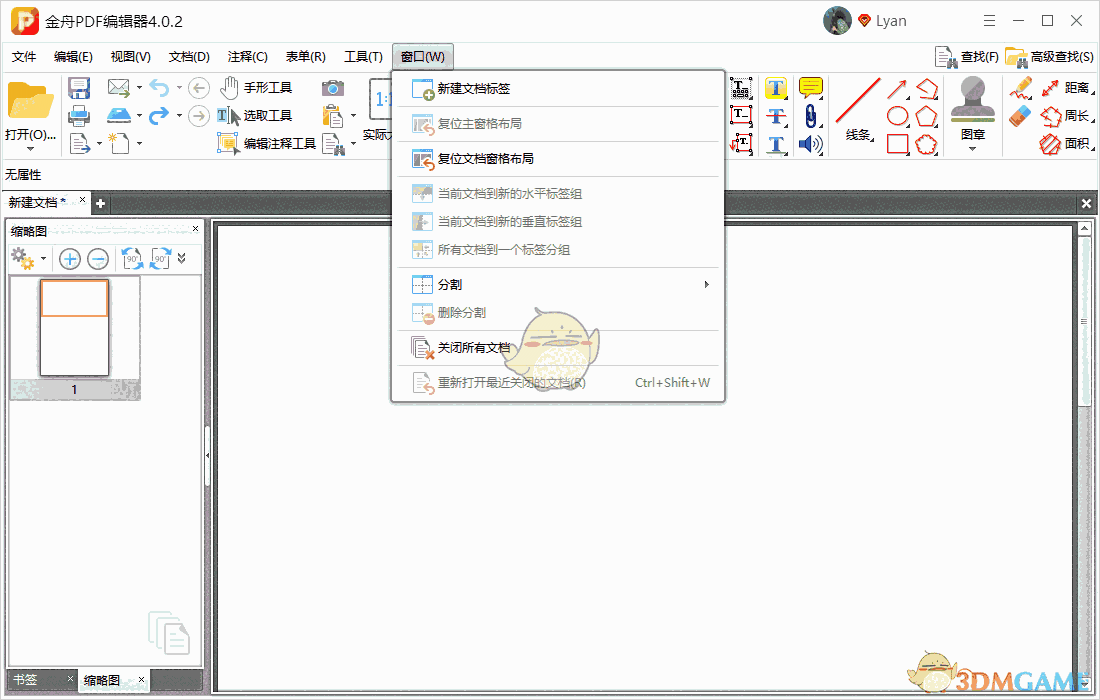Click the snapshot camera tool icon
Viewport: 1100px width, 700px height.
point(331,87)
